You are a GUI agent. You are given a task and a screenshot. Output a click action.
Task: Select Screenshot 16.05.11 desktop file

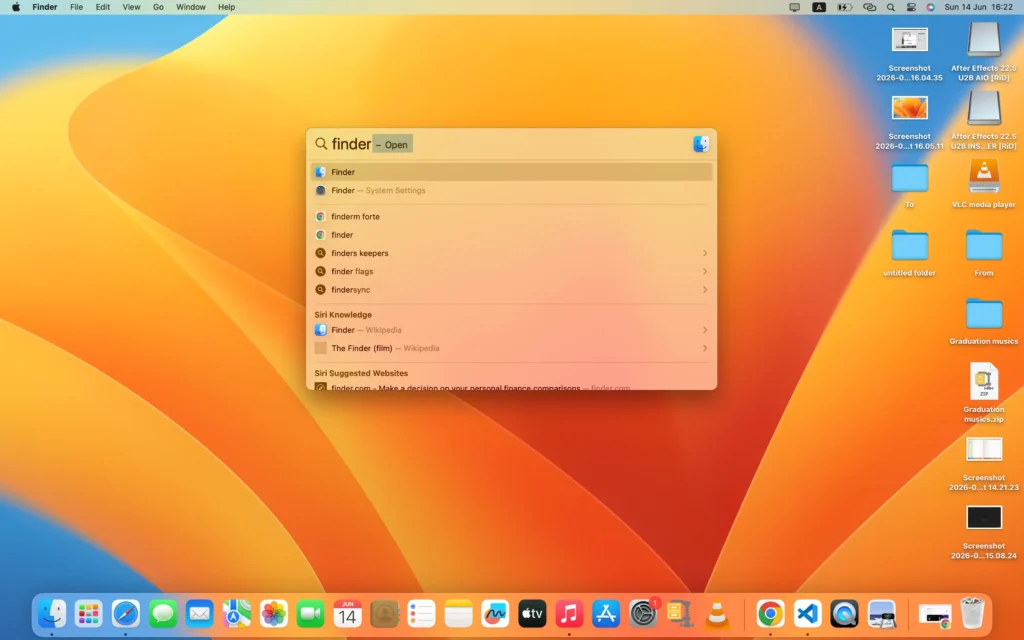[x=909, y=123]
